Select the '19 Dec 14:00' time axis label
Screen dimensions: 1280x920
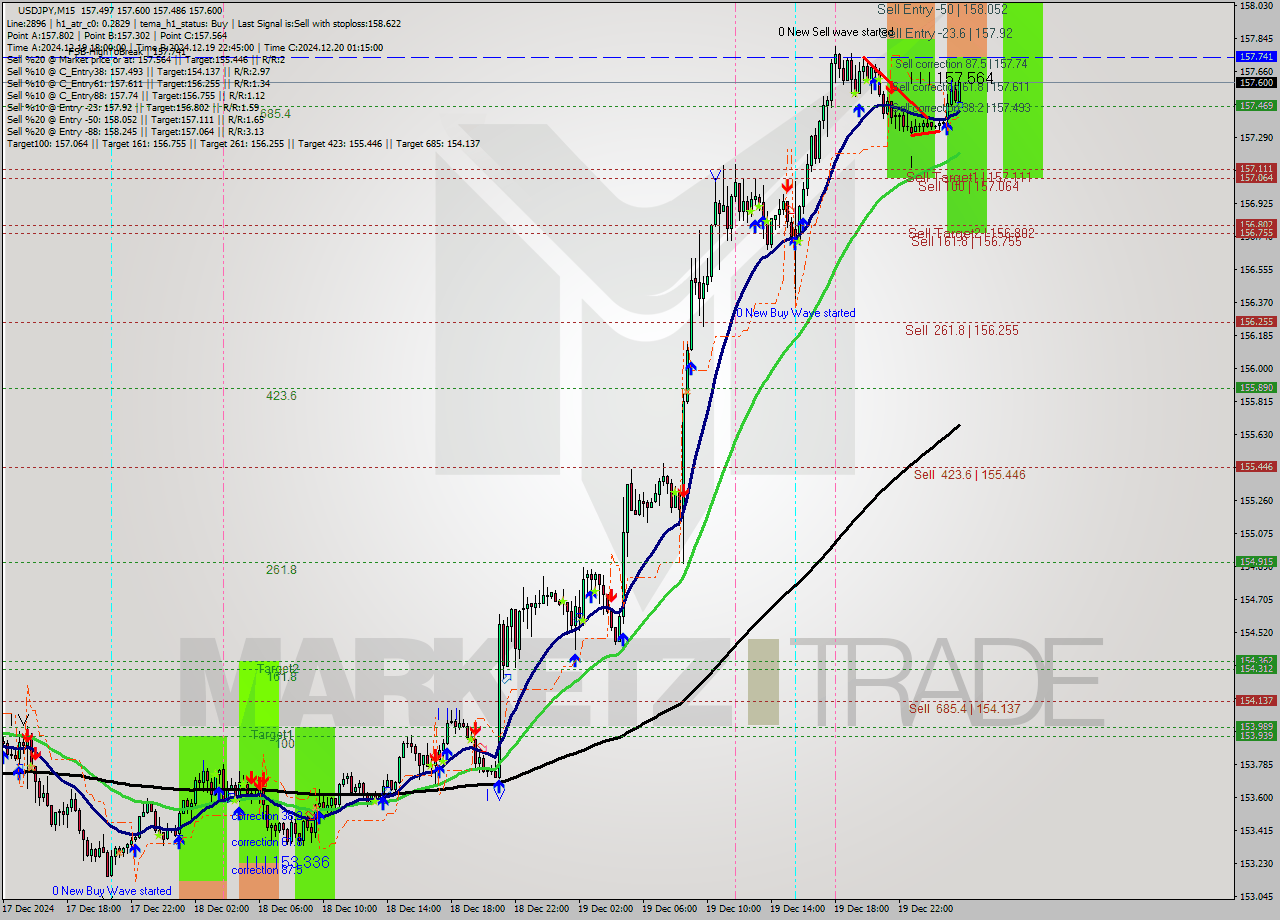point(797,909)
